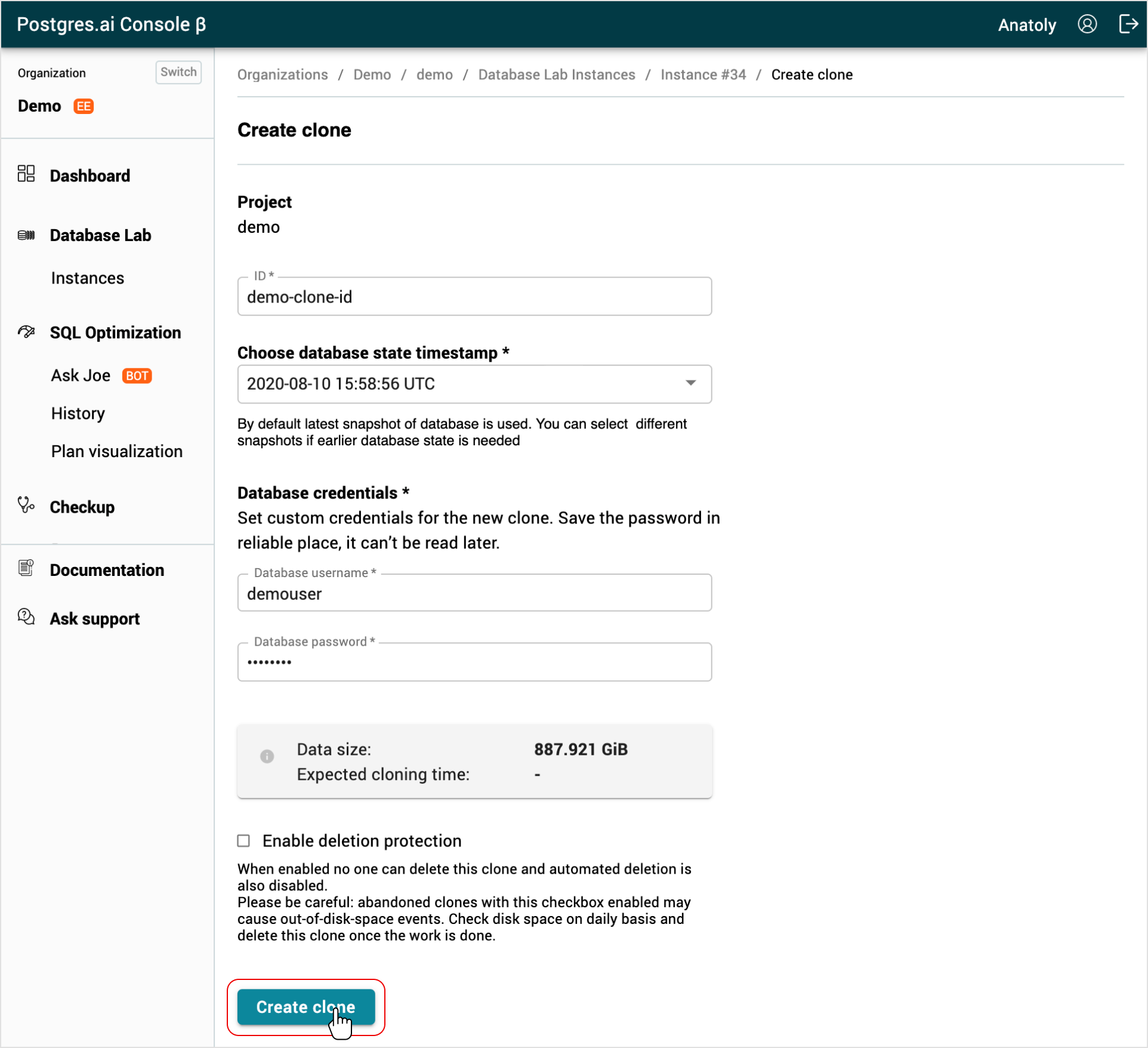
Task: Click the sign out icon
Action: click(1128, 24)
